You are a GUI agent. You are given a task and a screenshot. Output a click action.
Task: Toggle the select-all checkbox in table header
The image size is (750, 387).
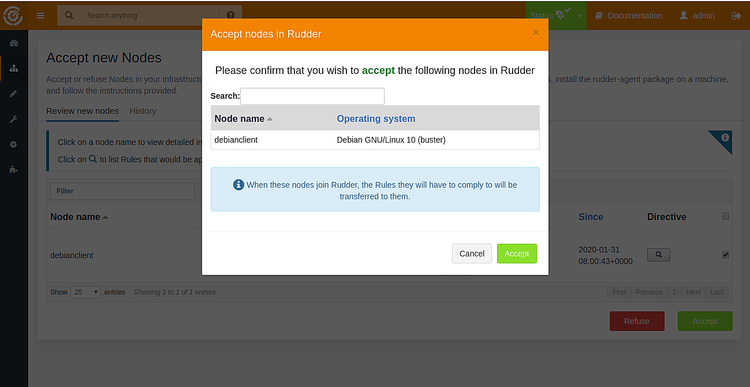pyautogui.click(x=726, y=216)
